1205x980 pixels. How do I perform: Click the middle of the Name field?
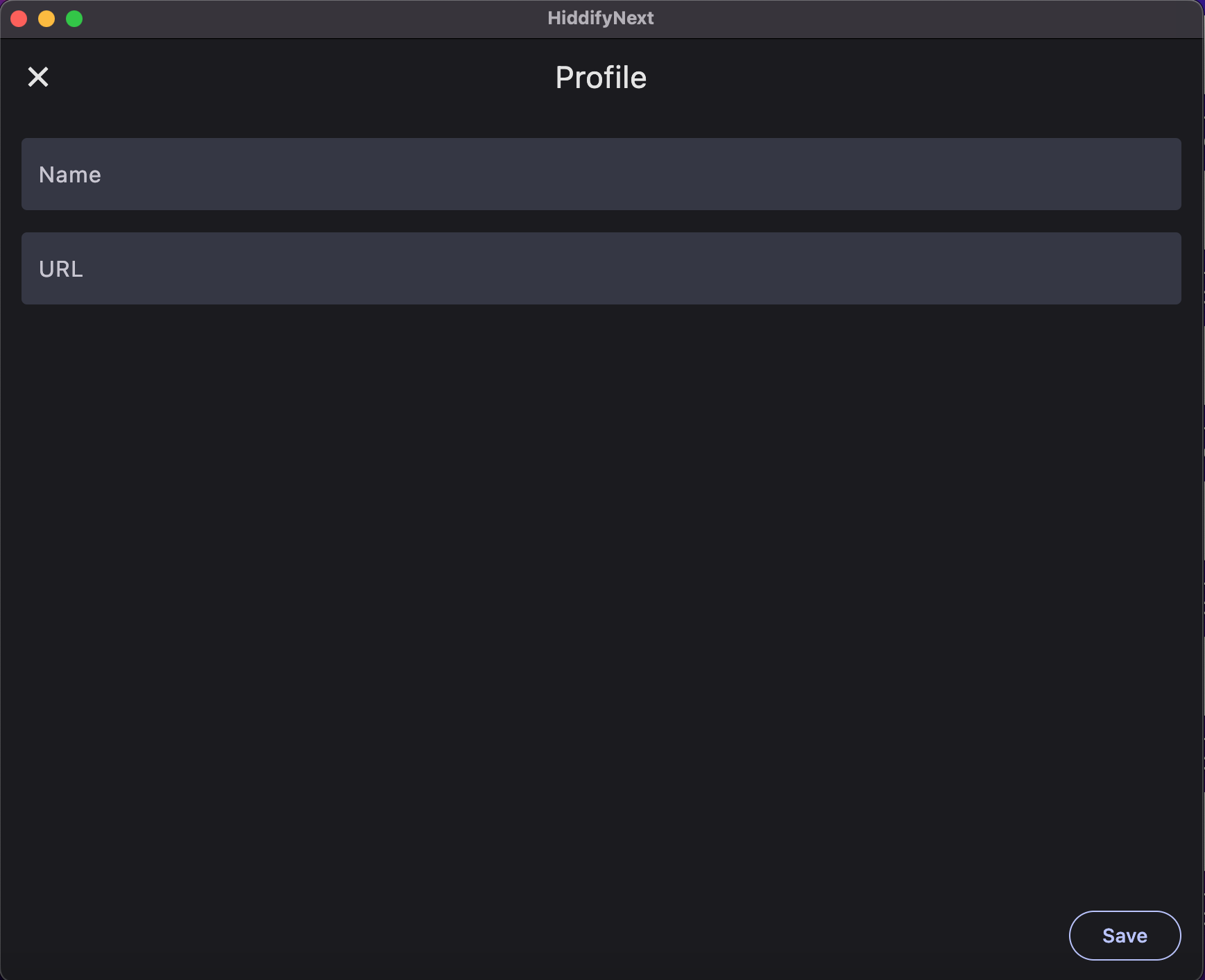tap(601, 174)
